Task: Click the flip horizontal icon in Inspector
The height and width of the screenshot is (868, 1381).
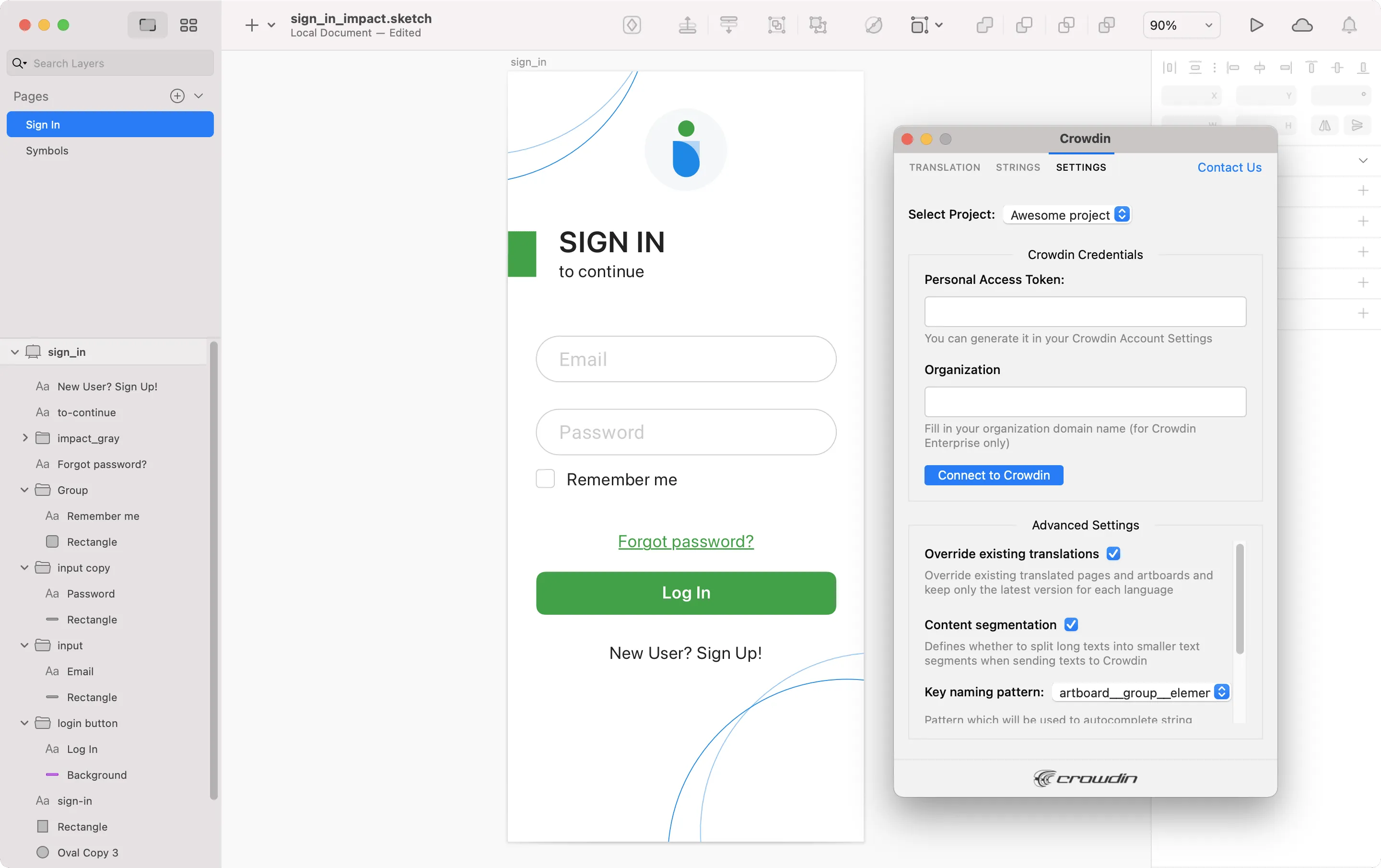Action: (x=1324, y=126)
